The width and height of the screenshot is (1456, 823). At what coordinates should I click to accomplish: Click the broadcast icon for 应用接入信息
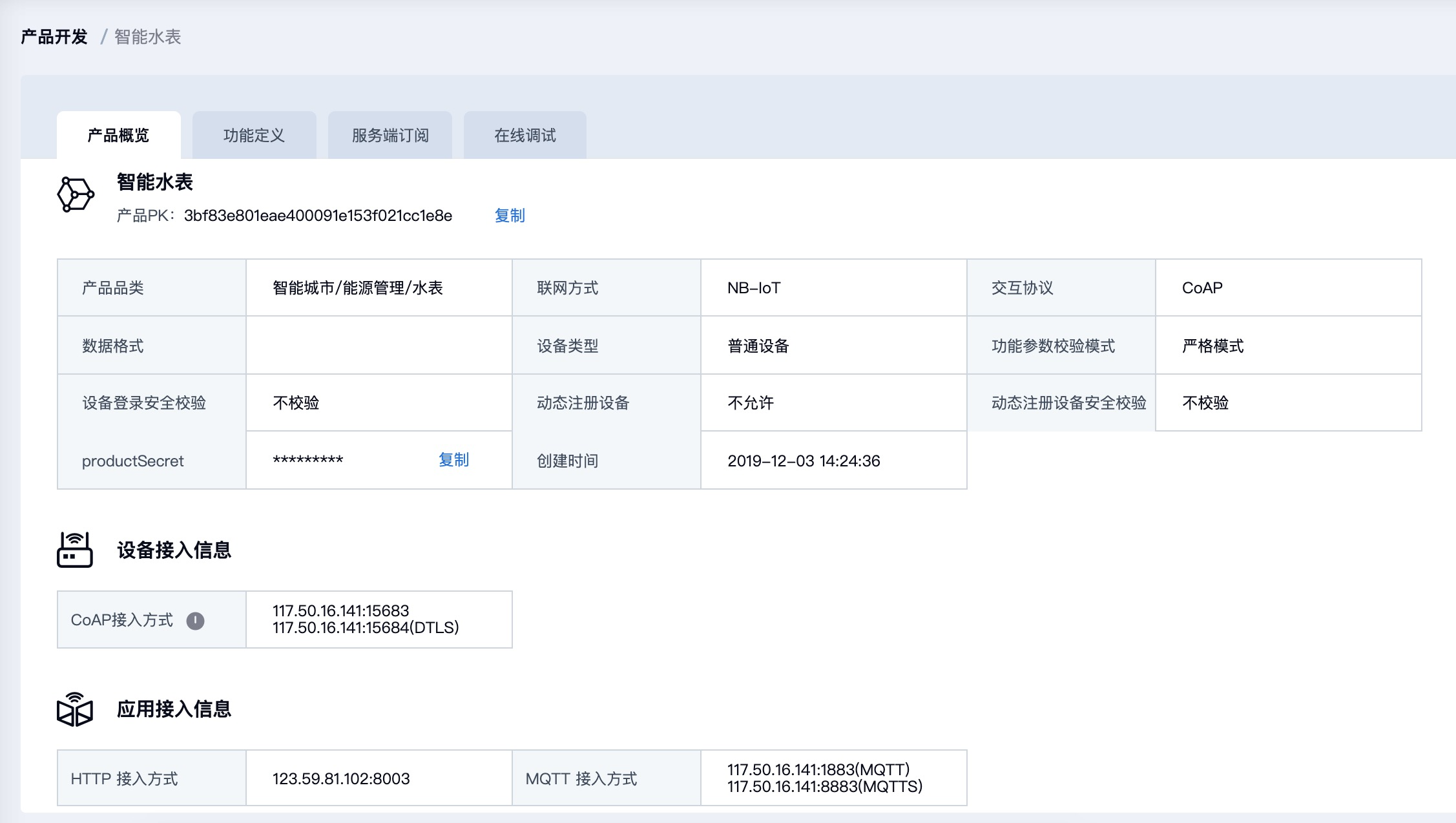click(75, 709)
